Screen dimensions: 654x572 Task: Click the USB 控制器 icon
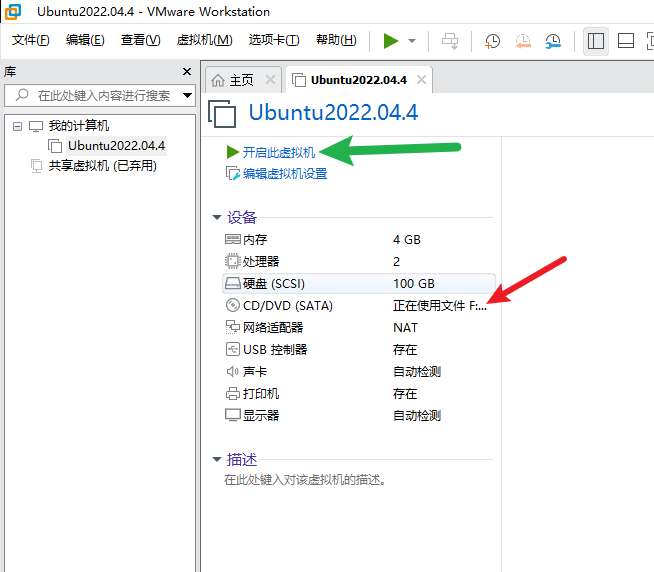point(233,349)
